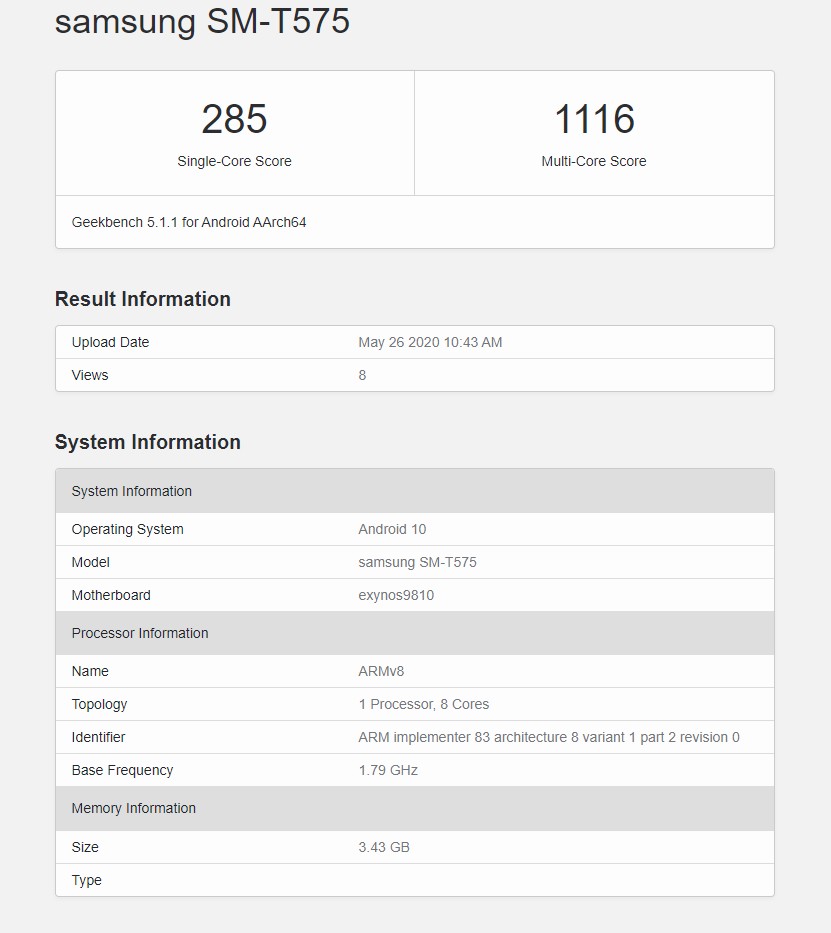Select the multi-core score value 1116
The image size is (831, 933).
pos(594,119)
